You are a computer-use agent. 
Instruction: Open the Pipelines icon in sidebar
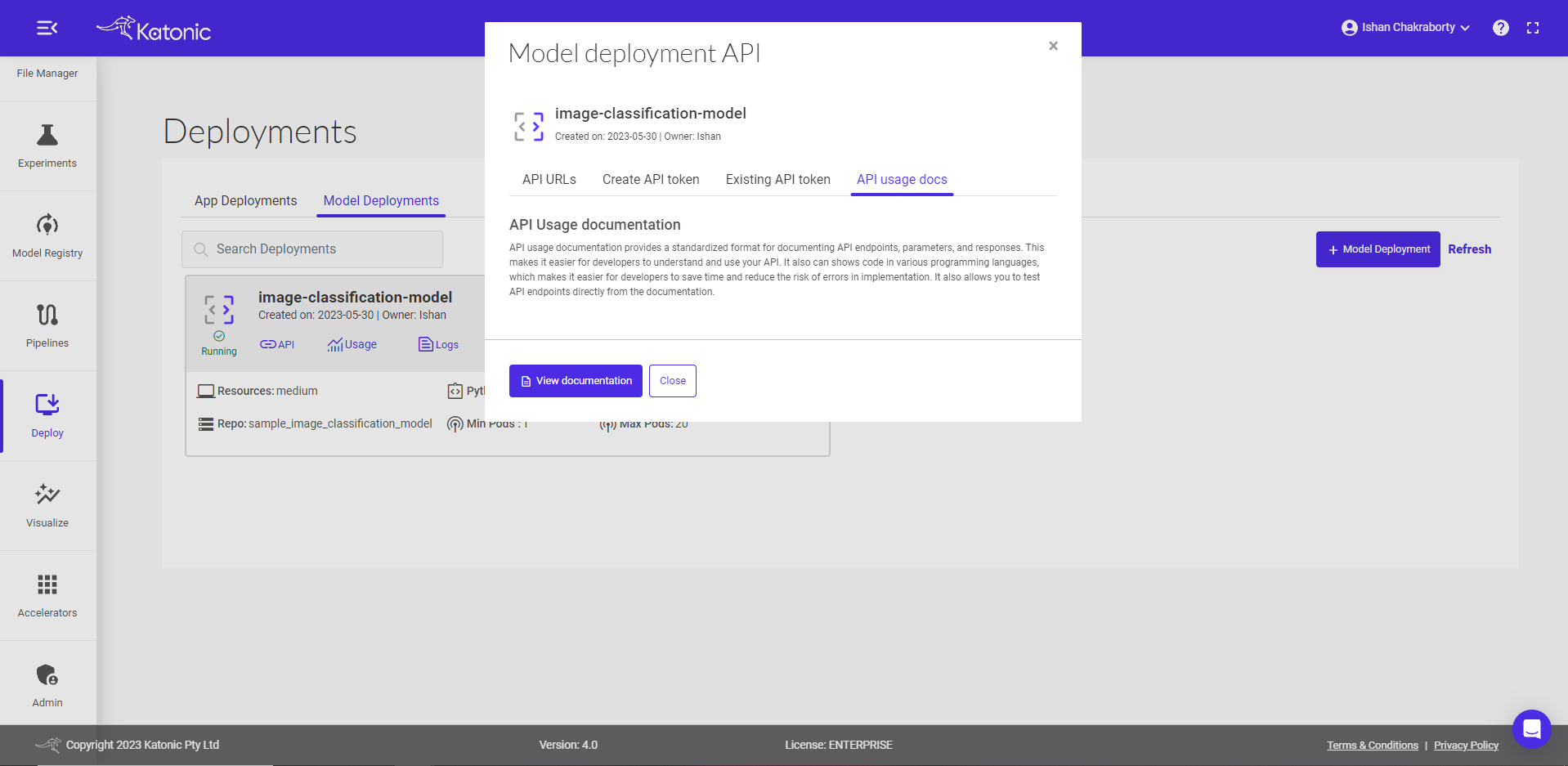pos(47,315)
